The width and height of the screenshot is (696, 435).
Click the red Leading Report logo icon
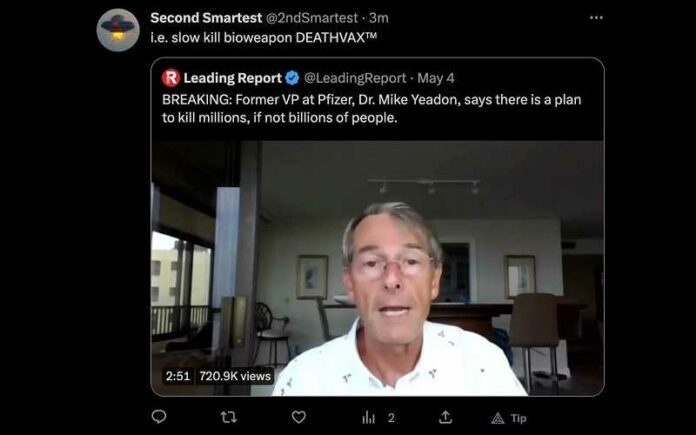(x=170, y=78)
